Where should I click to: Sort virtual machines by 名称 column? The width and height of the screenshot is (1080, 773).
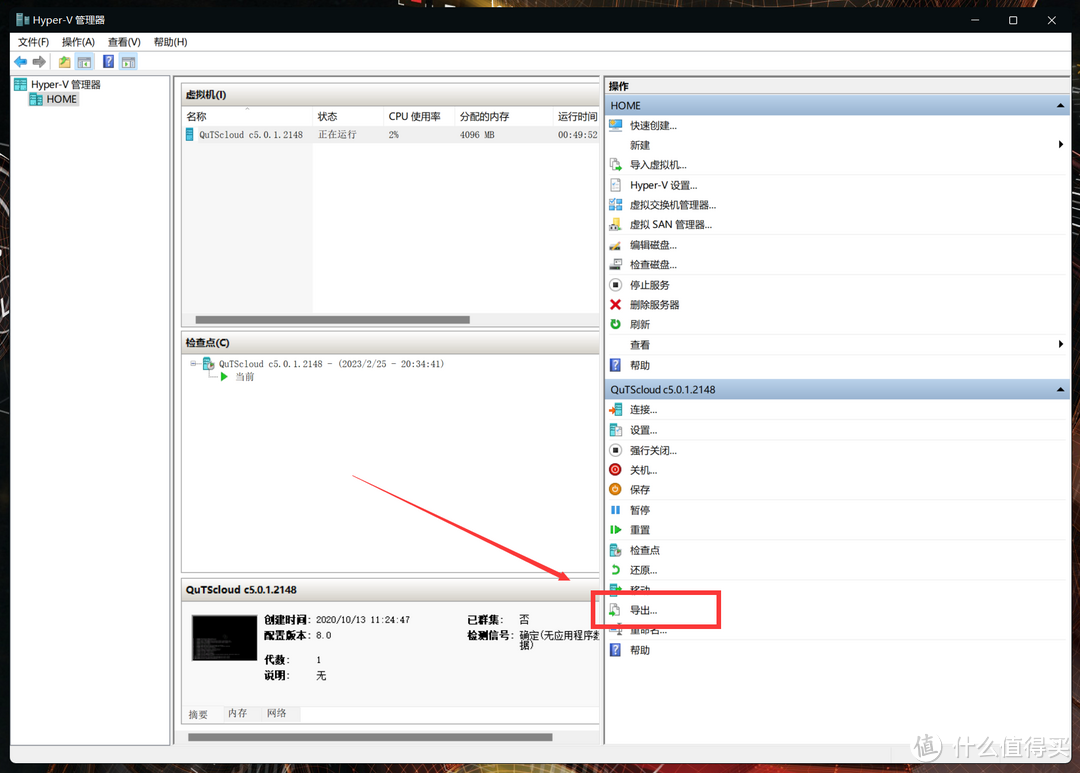pyautogui.click(x=247, y=116)
